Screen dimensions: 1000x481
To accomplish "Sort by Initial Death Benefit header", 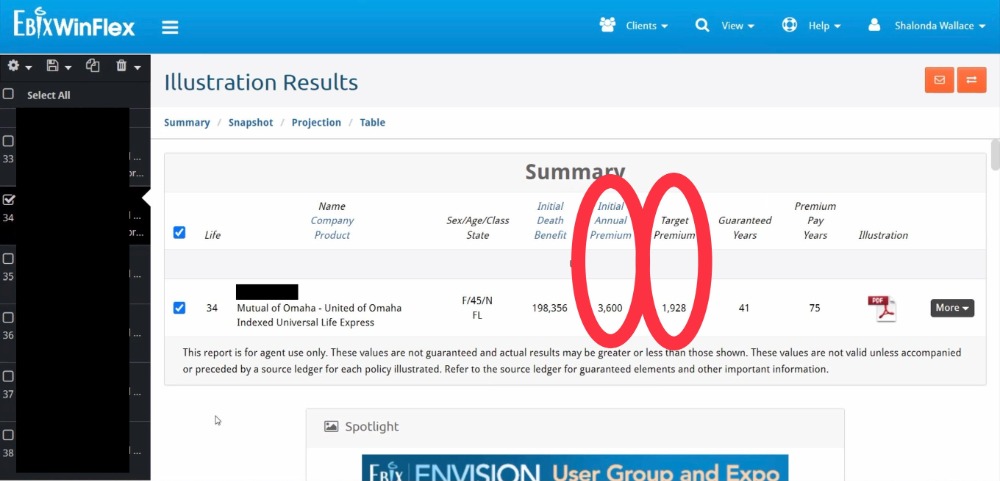I will [550, 221].
